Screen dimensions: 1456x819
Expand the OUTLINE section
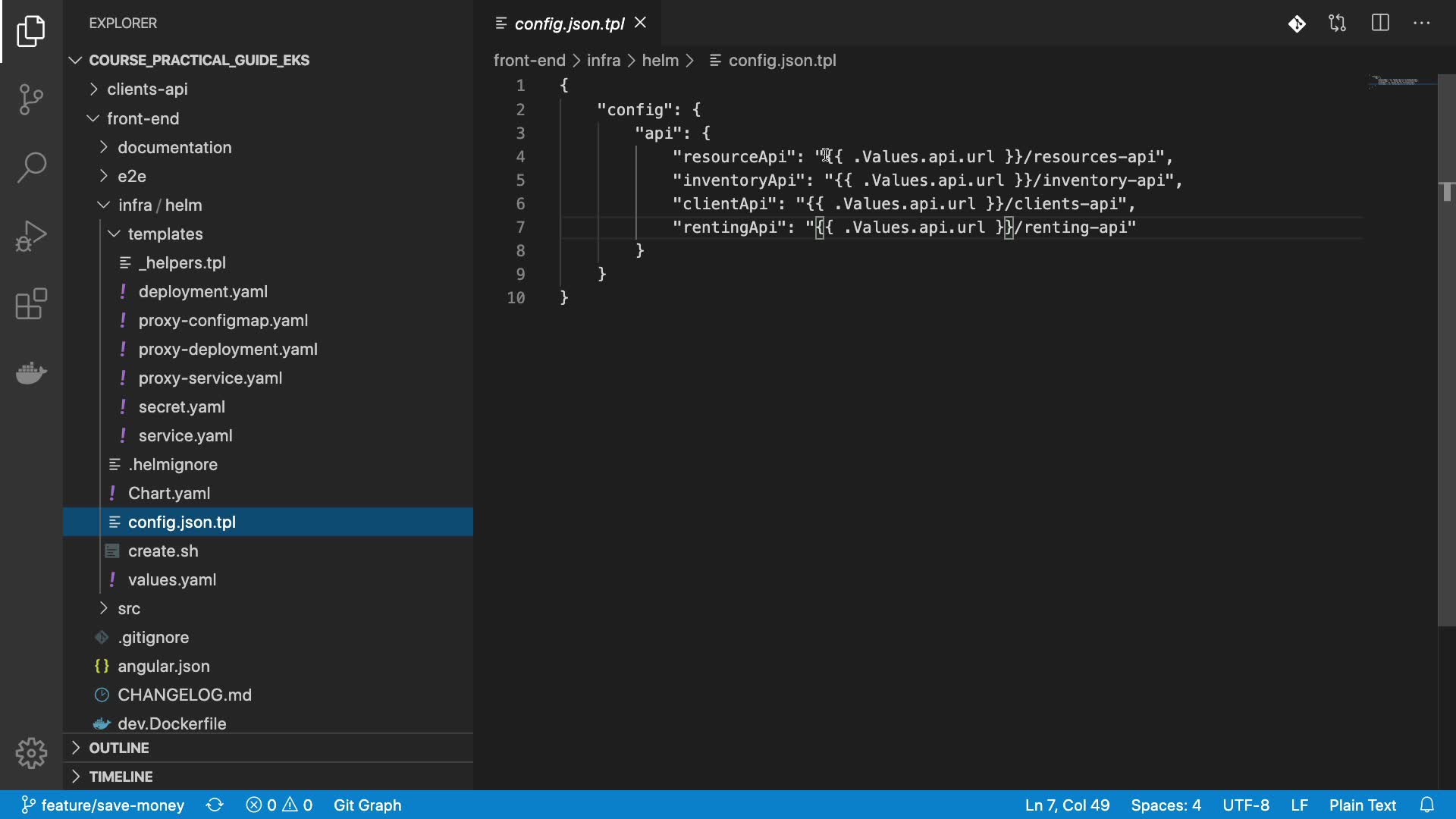click(x=118, y=748)
